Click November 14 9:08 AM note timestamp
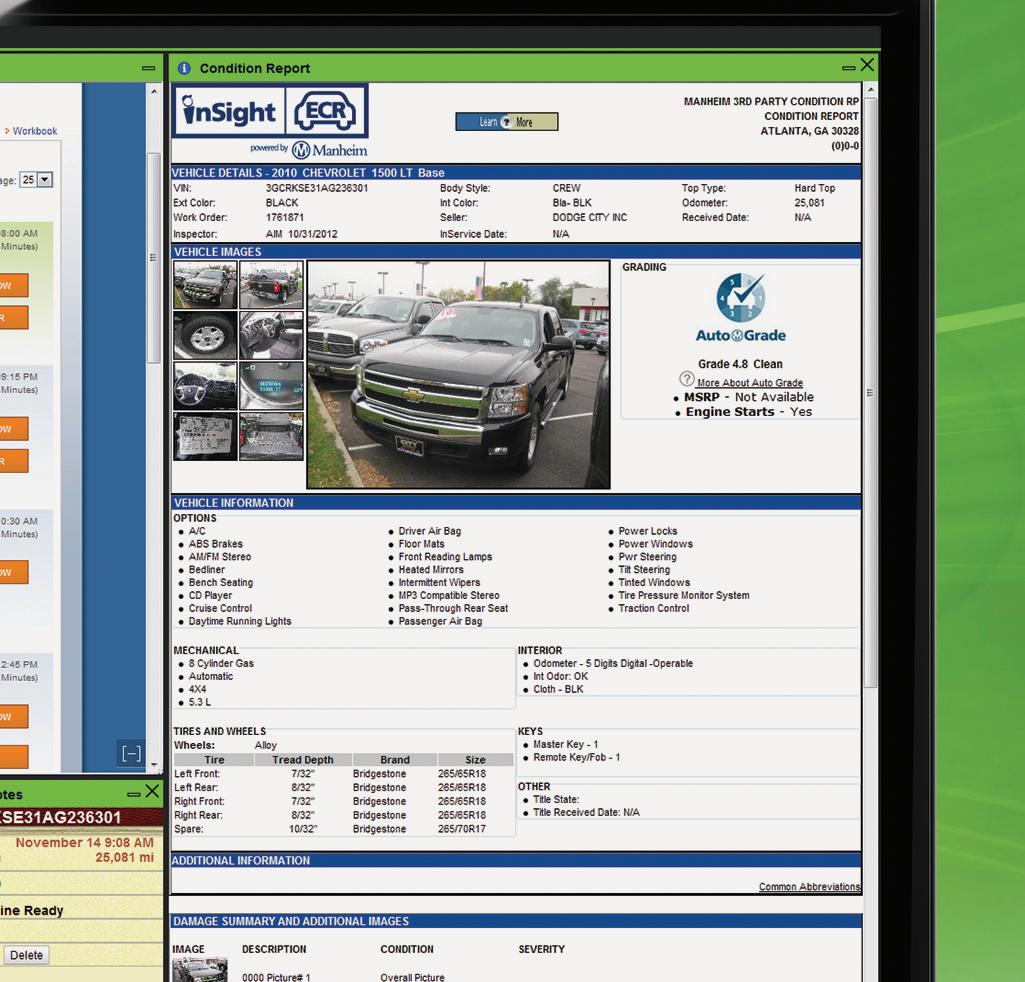Image resolution: width=1025 pixels, height=982 pixels. [84, 843]
